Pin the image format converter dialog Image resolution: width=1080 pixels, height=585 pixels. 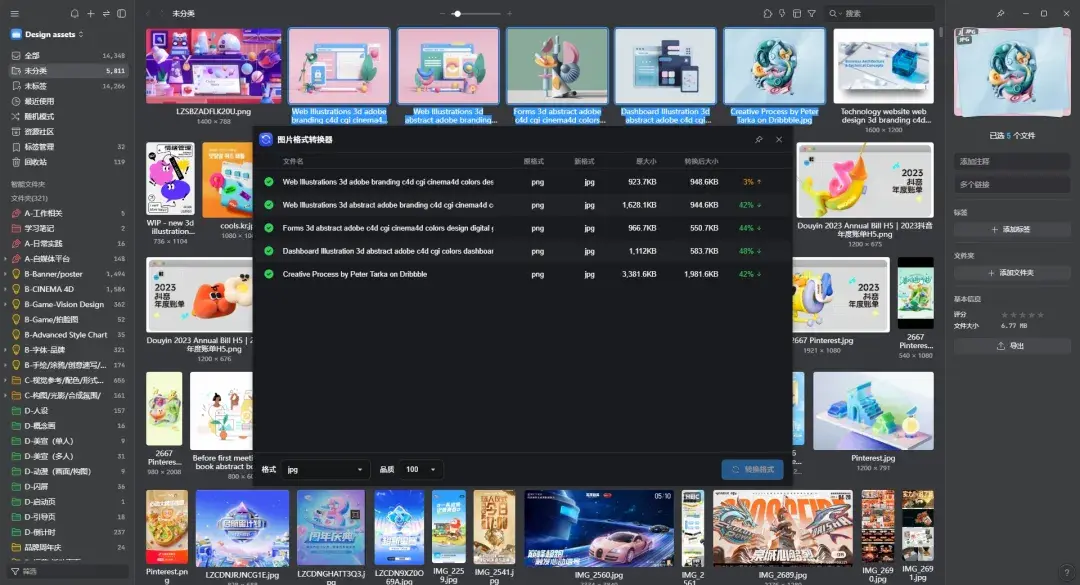(x=759, y=140)
